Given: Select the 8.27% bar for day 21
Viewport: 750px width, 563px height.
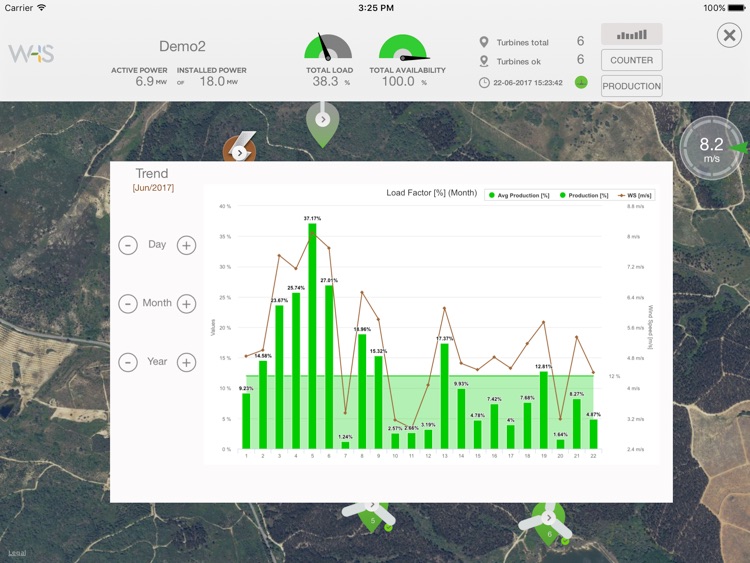Looking at the screenshot, I should pyautogui.click(x=577, y=424).
